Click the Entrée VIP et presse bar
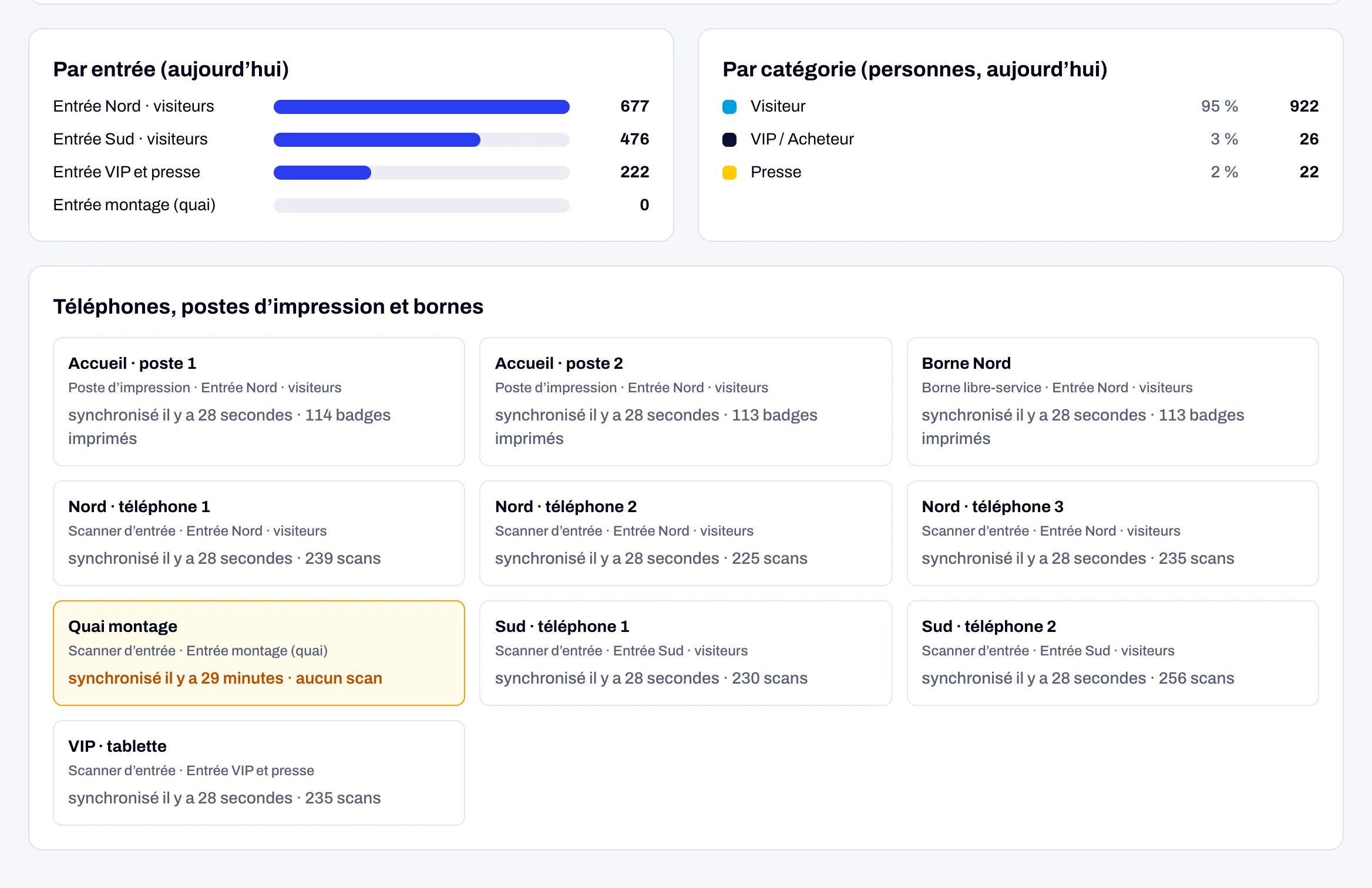Screen dimensions: 1372x888 [422, 172]
